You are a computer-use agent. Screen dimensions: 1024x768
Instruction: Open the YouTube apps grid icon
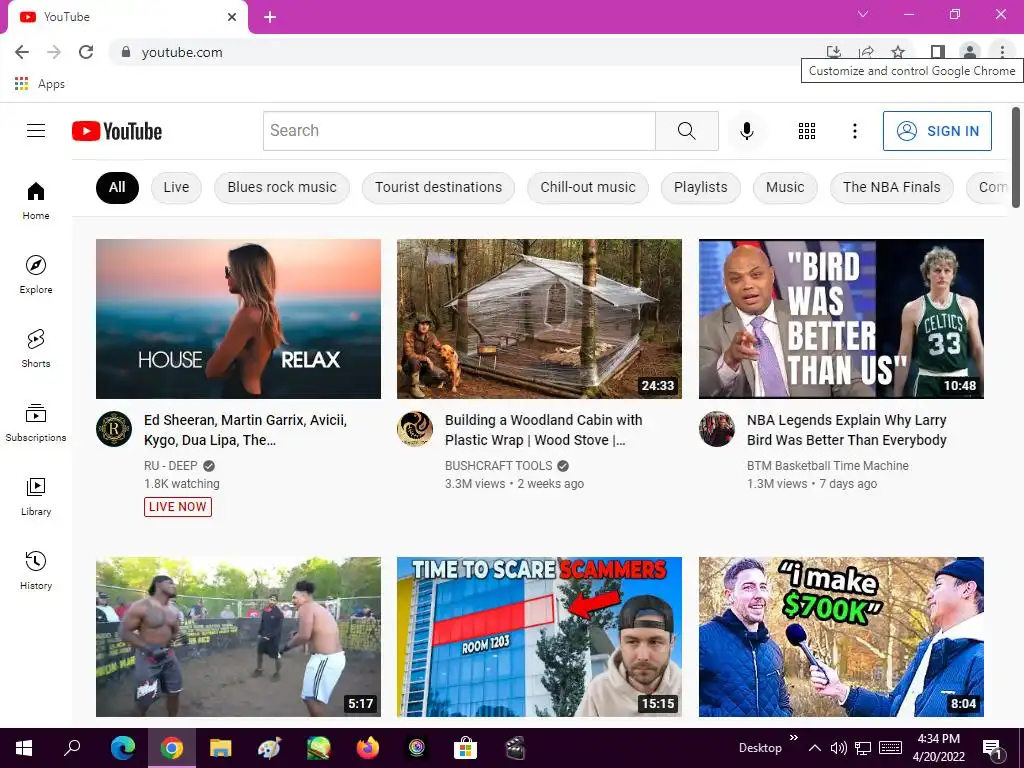point(807,131)
